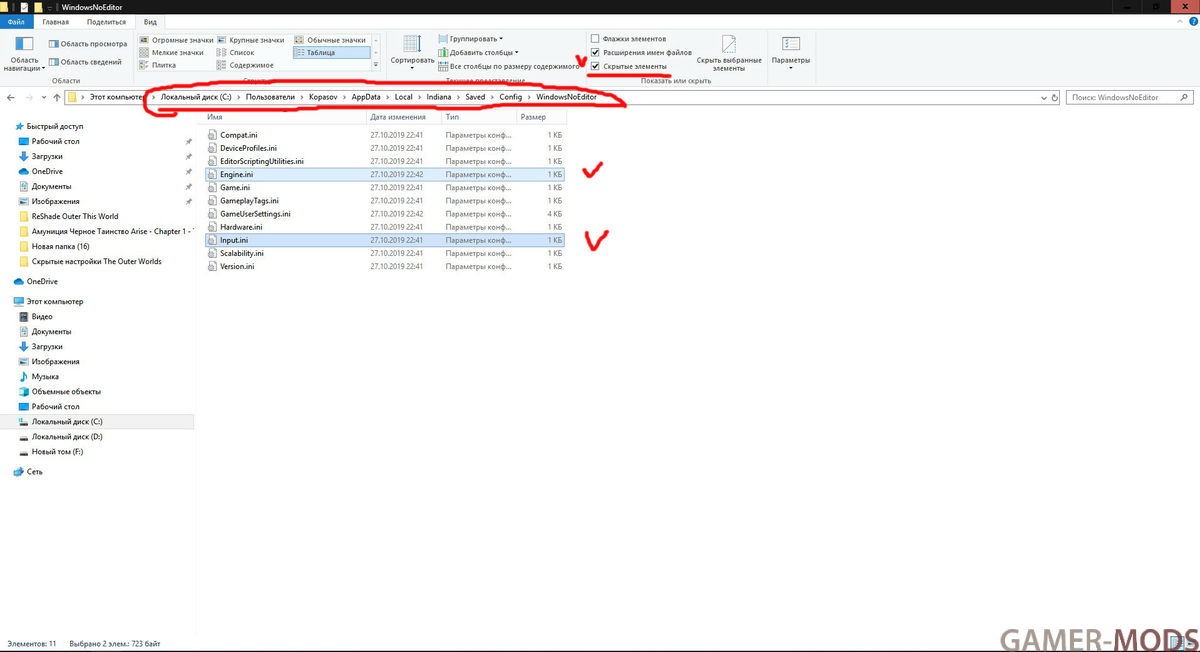This screenshot has width=1200, height=652.
Task: Click the search box labeled Поиск: WindowsNoEditor
Action: point(1130,98)
